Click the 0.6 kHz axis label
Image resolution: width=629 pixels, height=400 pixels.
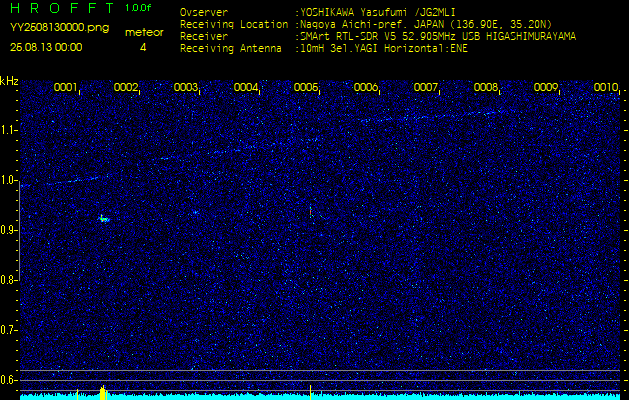tap(8, 380)
